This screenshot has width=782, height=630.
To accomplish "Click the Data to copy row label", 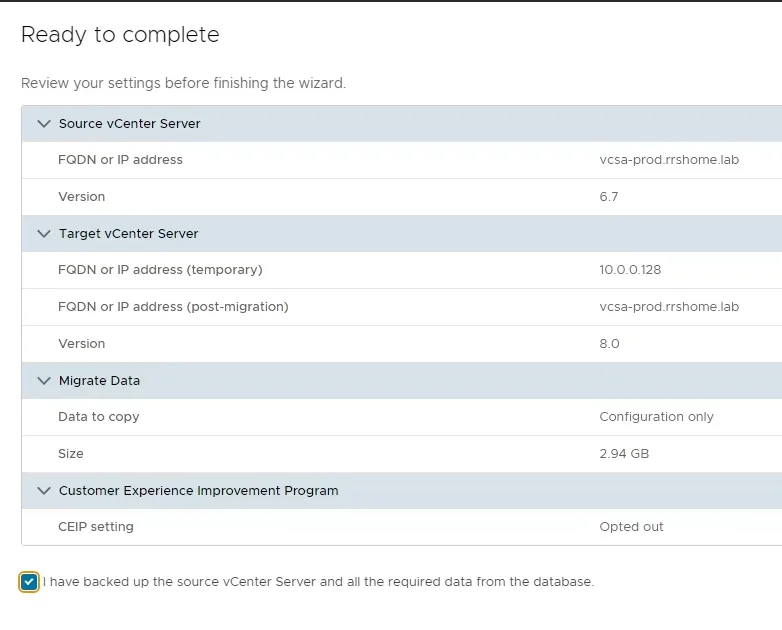I will click(x=98, y=417).
